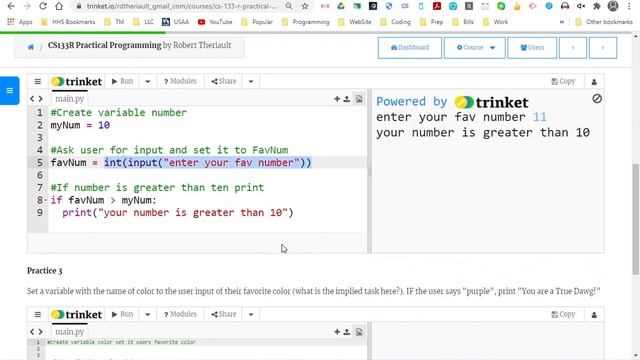Open Modules in the first trinket

(x=180, y=81)
